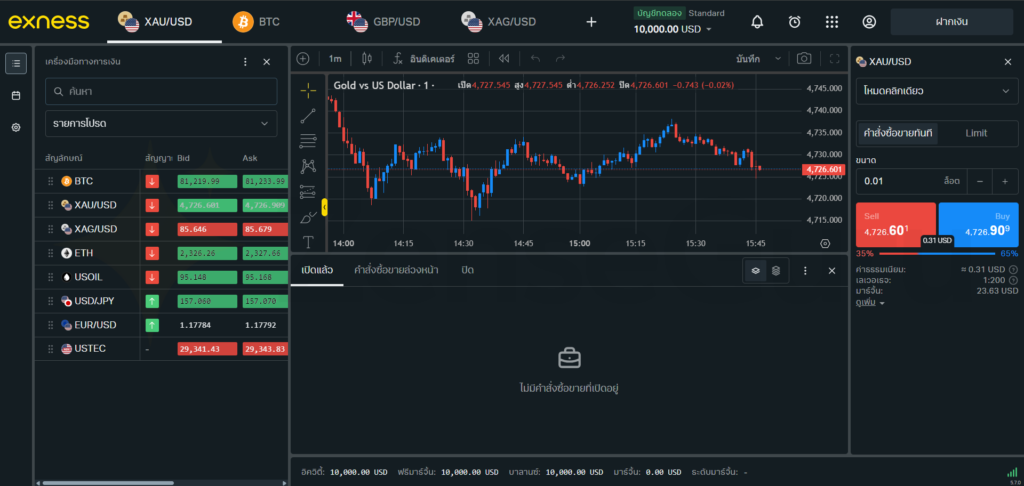Switch to the XAG/USD instrument tab
The width and height of the screenshot is (1024, 486).
point(499,22)
